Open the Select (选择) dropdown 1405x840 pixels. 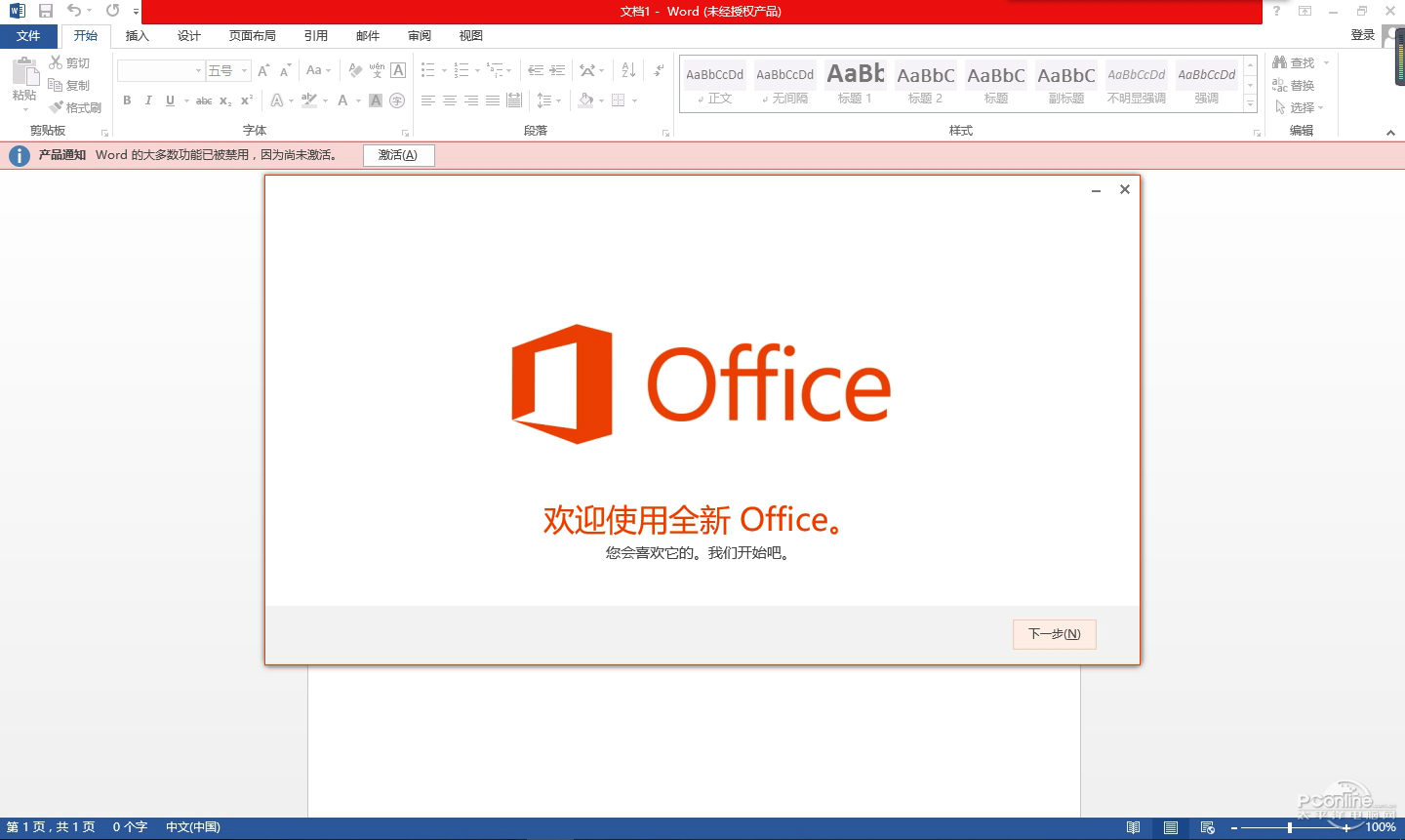tap(1299, 107)
